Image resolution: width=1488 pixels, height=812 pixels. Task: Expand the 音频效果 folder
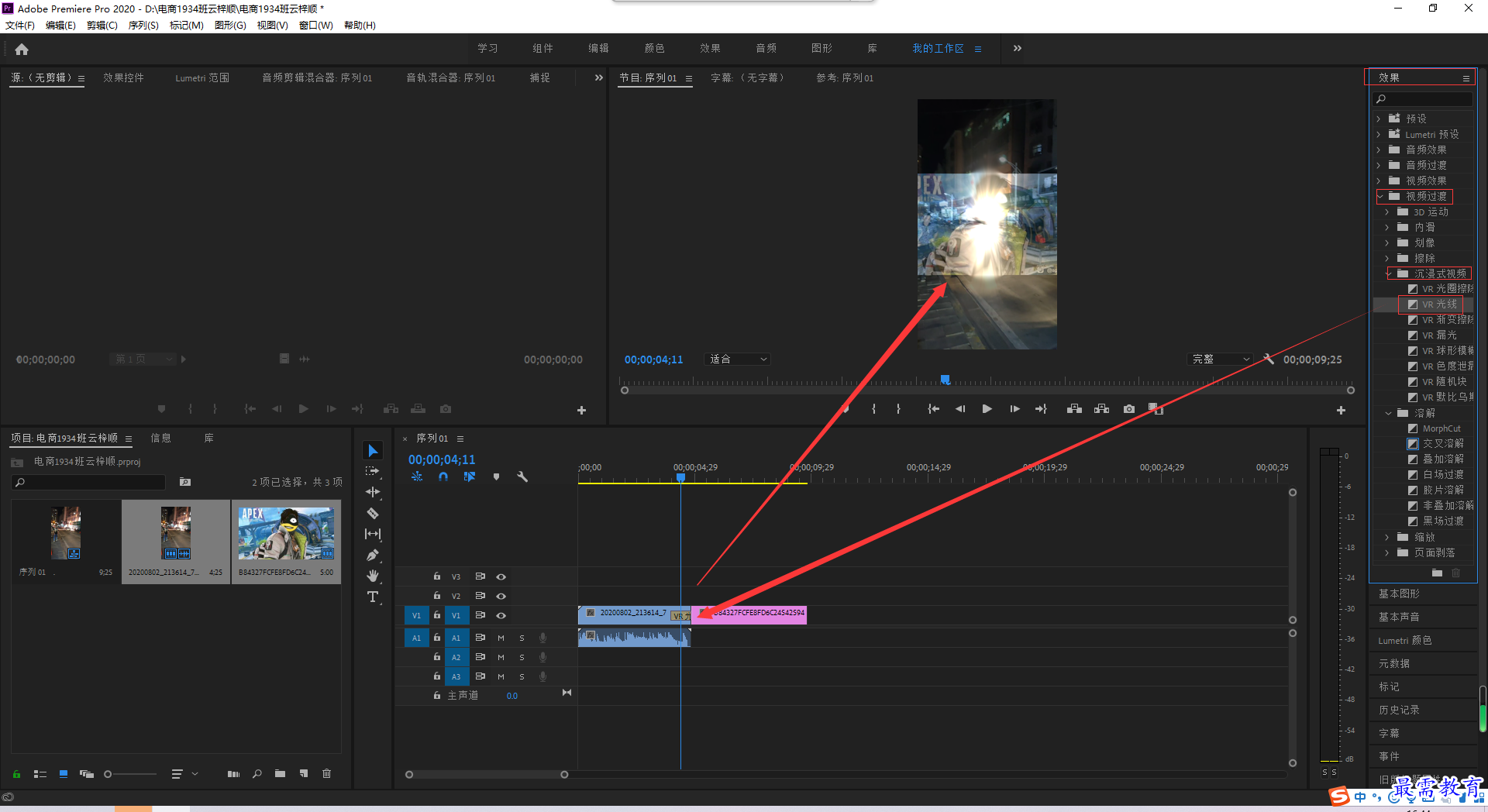pos(1379,150)
